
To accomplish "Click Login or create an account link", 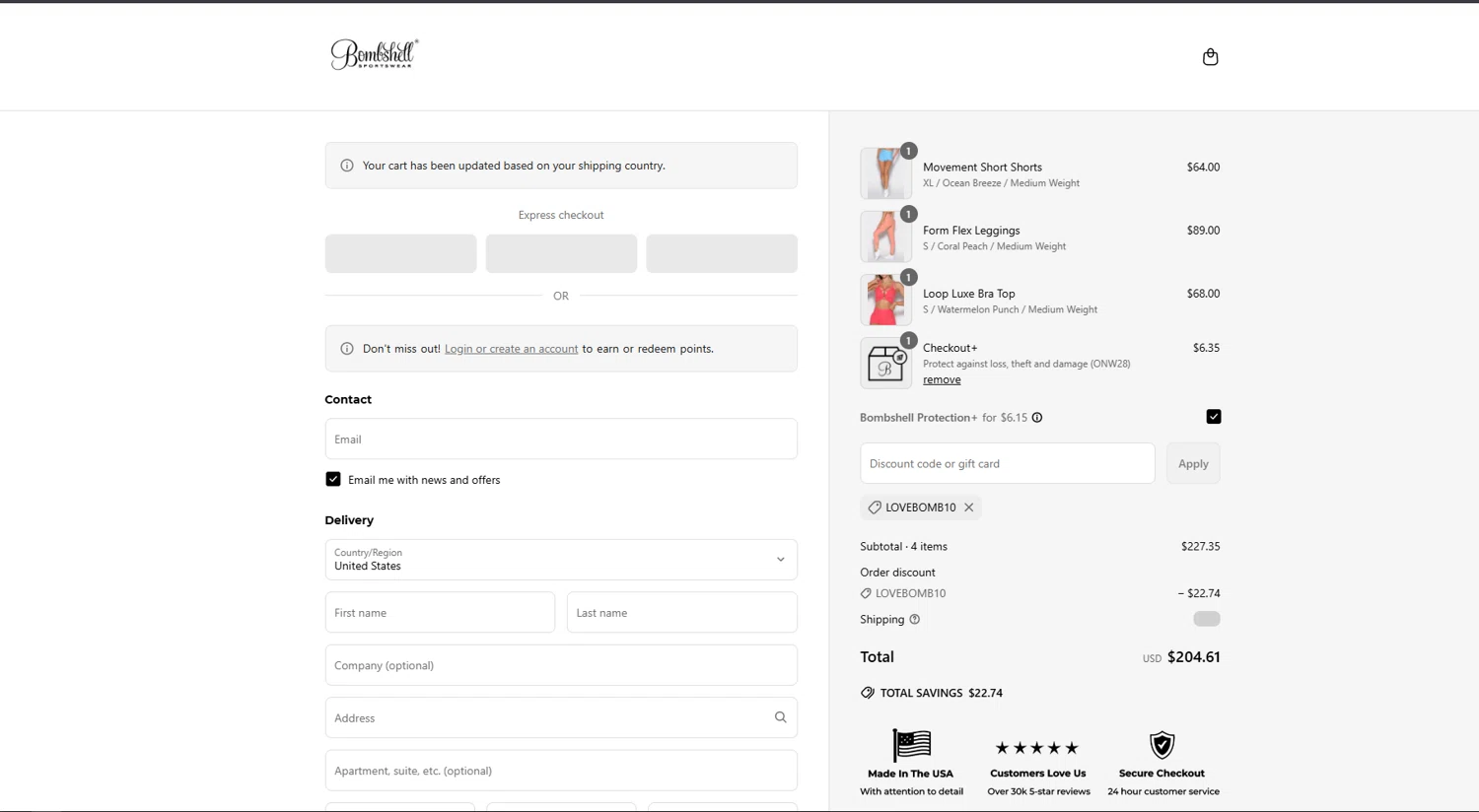I will pyautogui.click(x=511, y=349).
